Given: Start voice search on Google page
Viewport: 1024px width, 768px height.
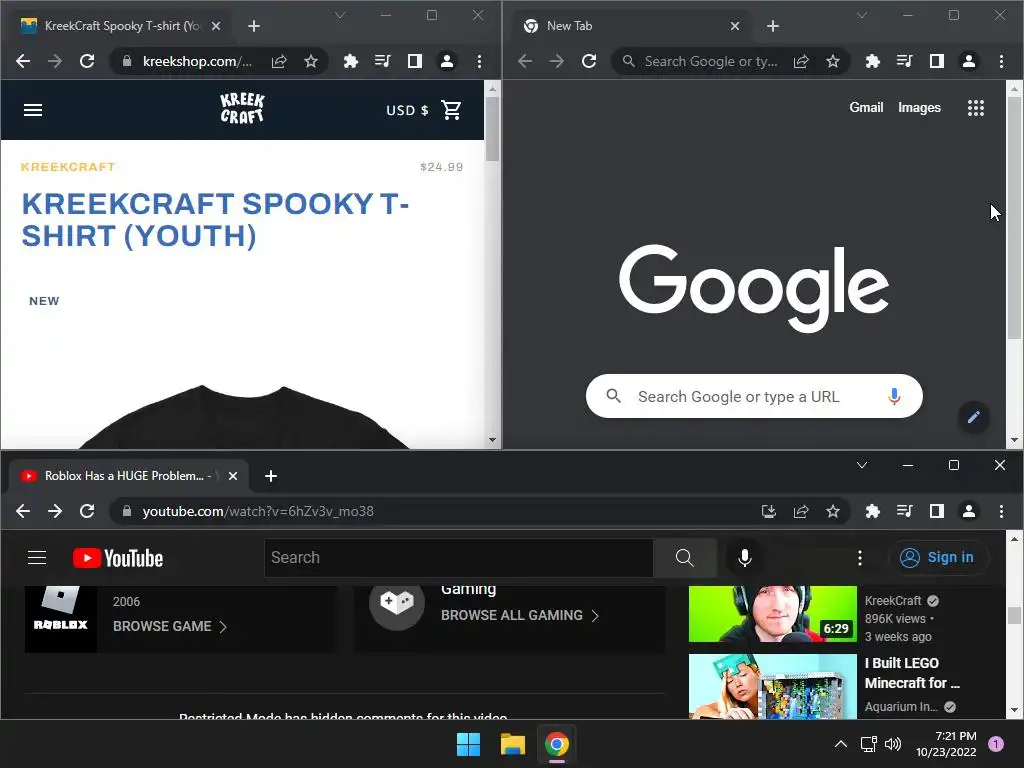Looking at the screenshot, I should pyautogui.click(x=894, y=396).
